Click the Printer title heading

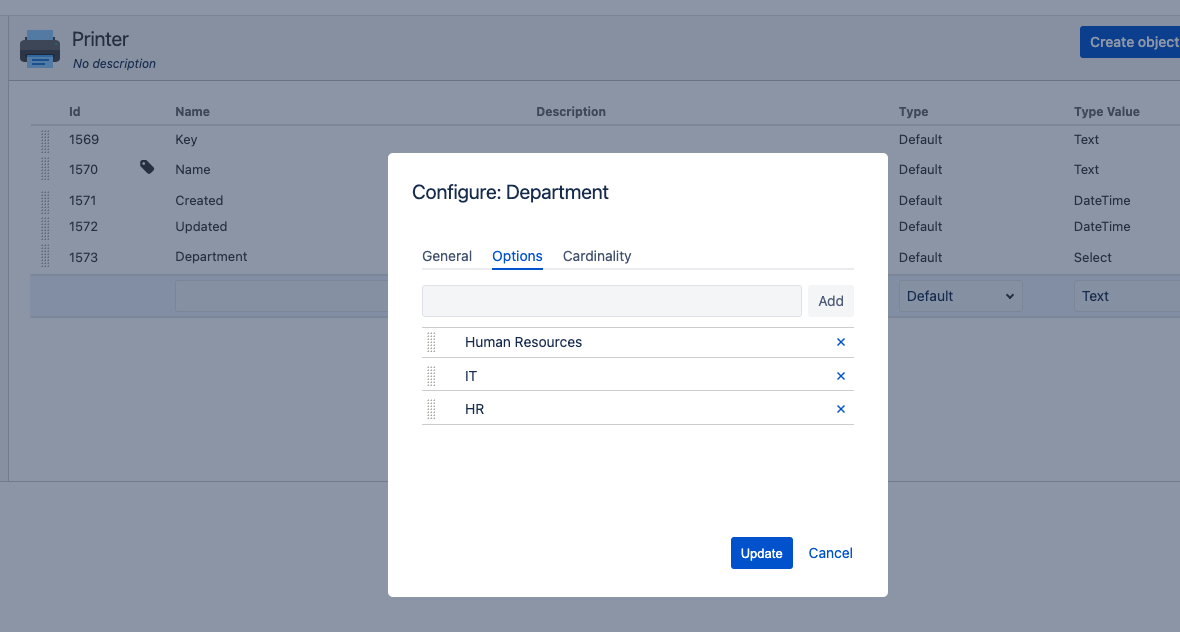click(x=100, y=39)
